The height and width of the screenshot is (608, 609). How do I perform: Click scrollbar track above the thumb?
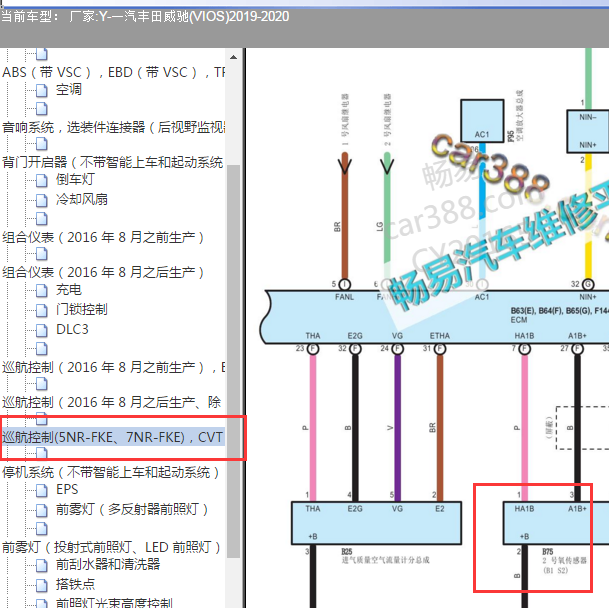pyautogui.click(x=233, y=114)
